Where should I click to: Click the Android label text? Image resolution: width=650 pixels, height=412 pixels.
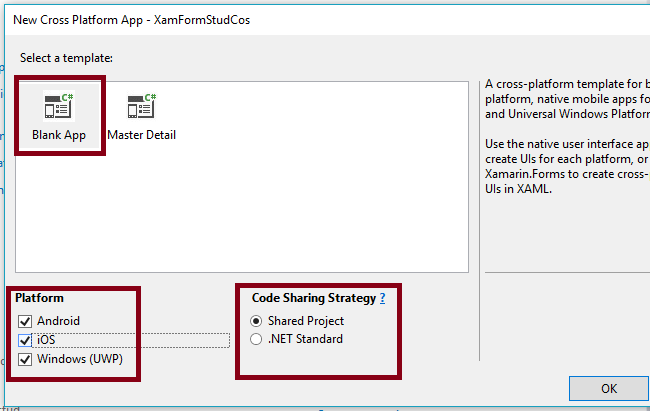tap(58, 321)
